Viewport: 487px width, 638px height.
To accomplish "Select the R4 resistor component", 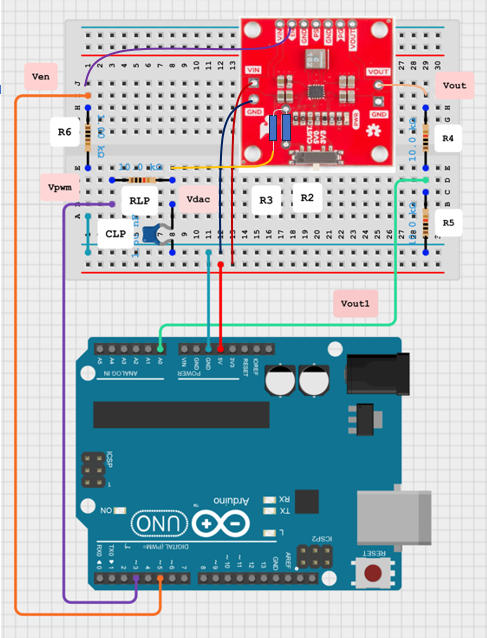I will point(426,138).
